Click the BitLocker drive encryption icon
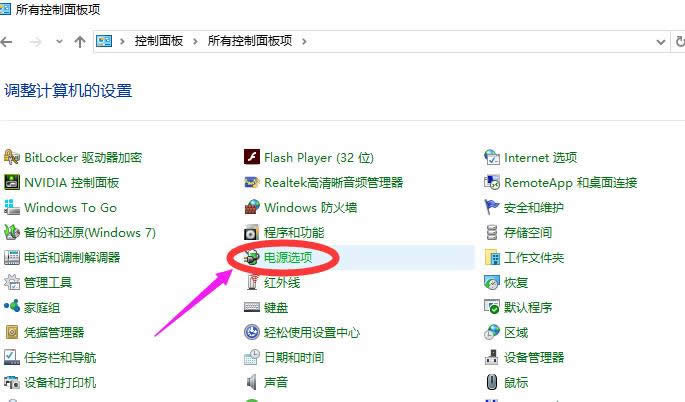Screen dimensions: 685x402 (x=12, y=157)
